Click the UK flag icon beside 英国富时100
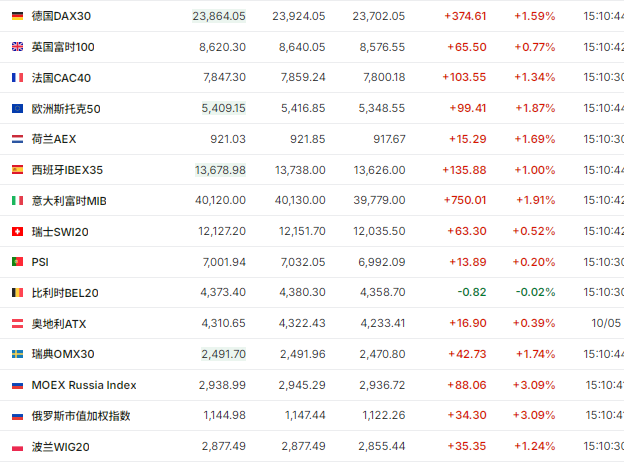Screen dimensions: 629x466 click(17, 47)
